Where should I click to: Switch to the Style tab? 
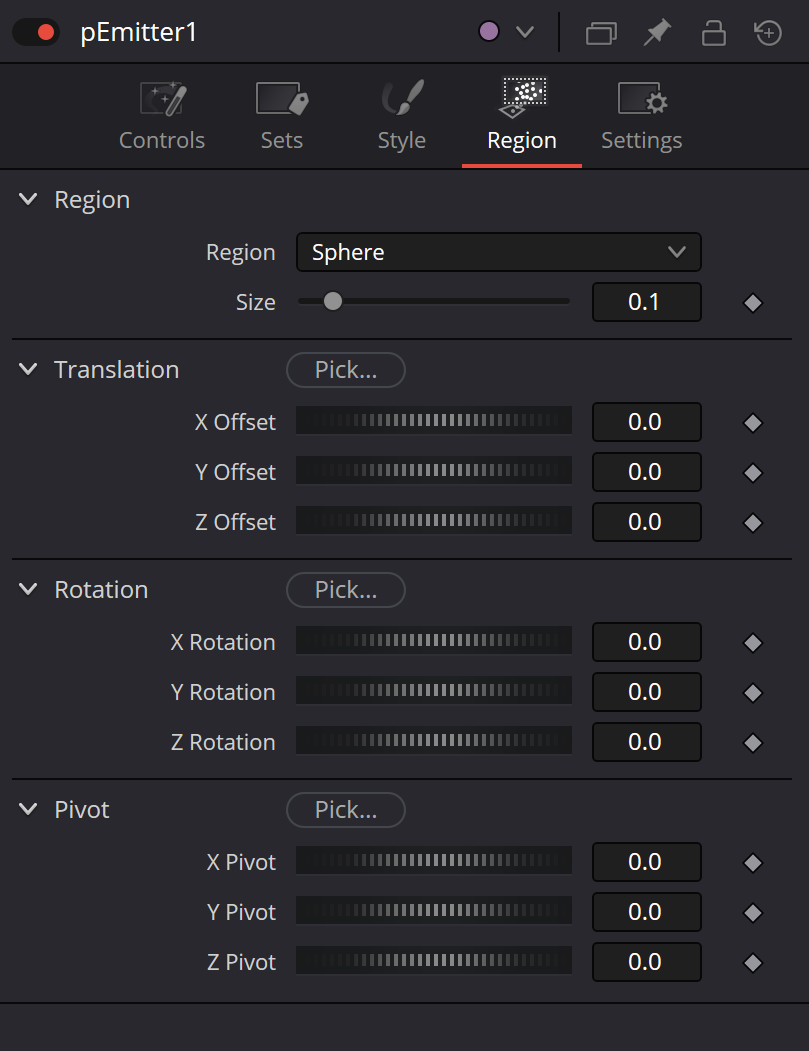tap(401, 117)
